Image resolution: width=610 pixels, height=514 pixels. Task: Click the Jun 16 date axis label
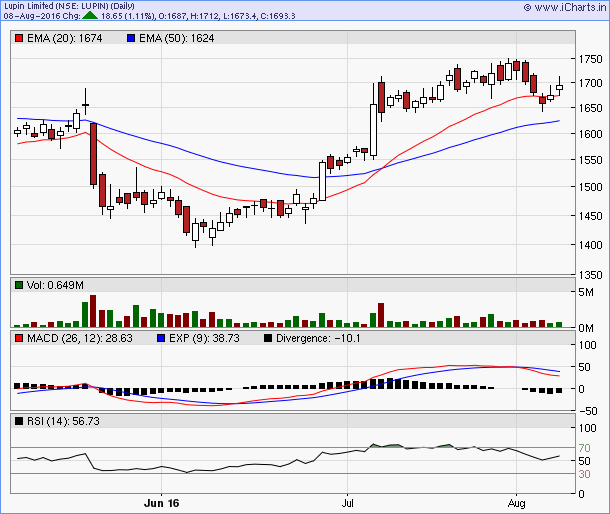(161, 503)
